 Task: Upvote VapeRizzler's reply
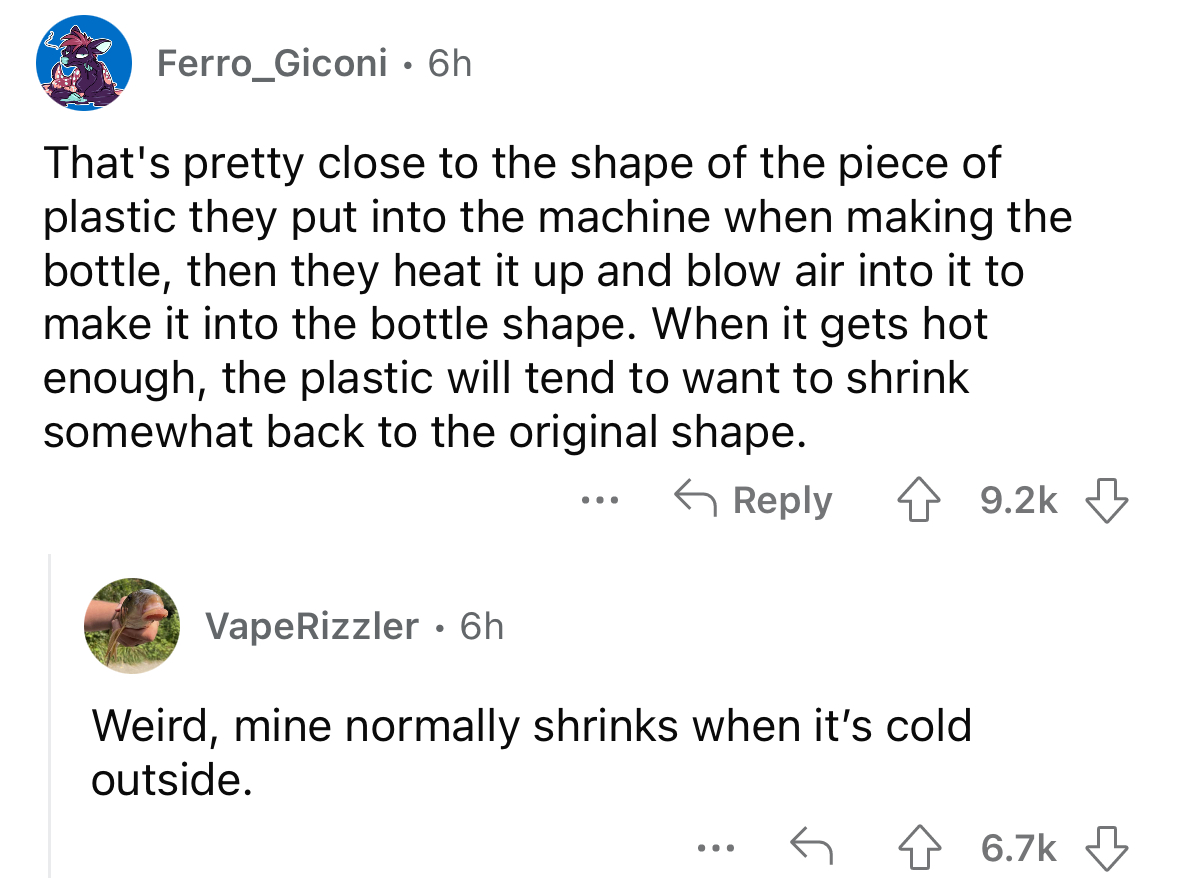pyautogui.click(x=920, y=848)
